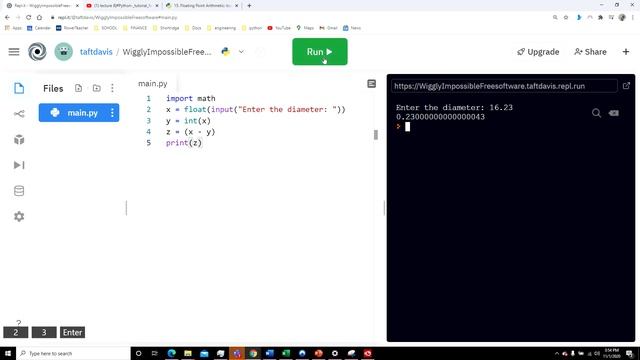This screenshot has width=640, height=360.
Task: Open the Windows Start menu
Action: 8,353
